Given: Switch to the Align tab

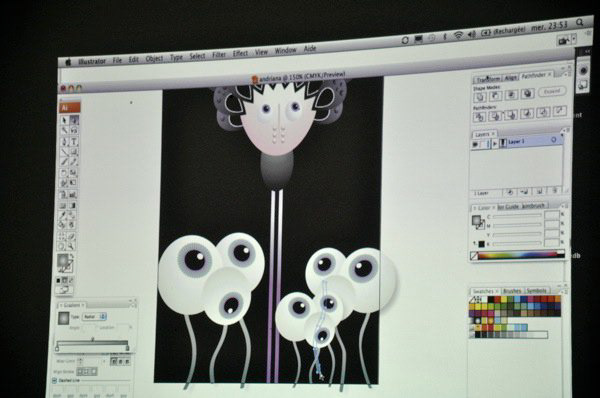Looking at the screenshot, I should coord(510,78).
